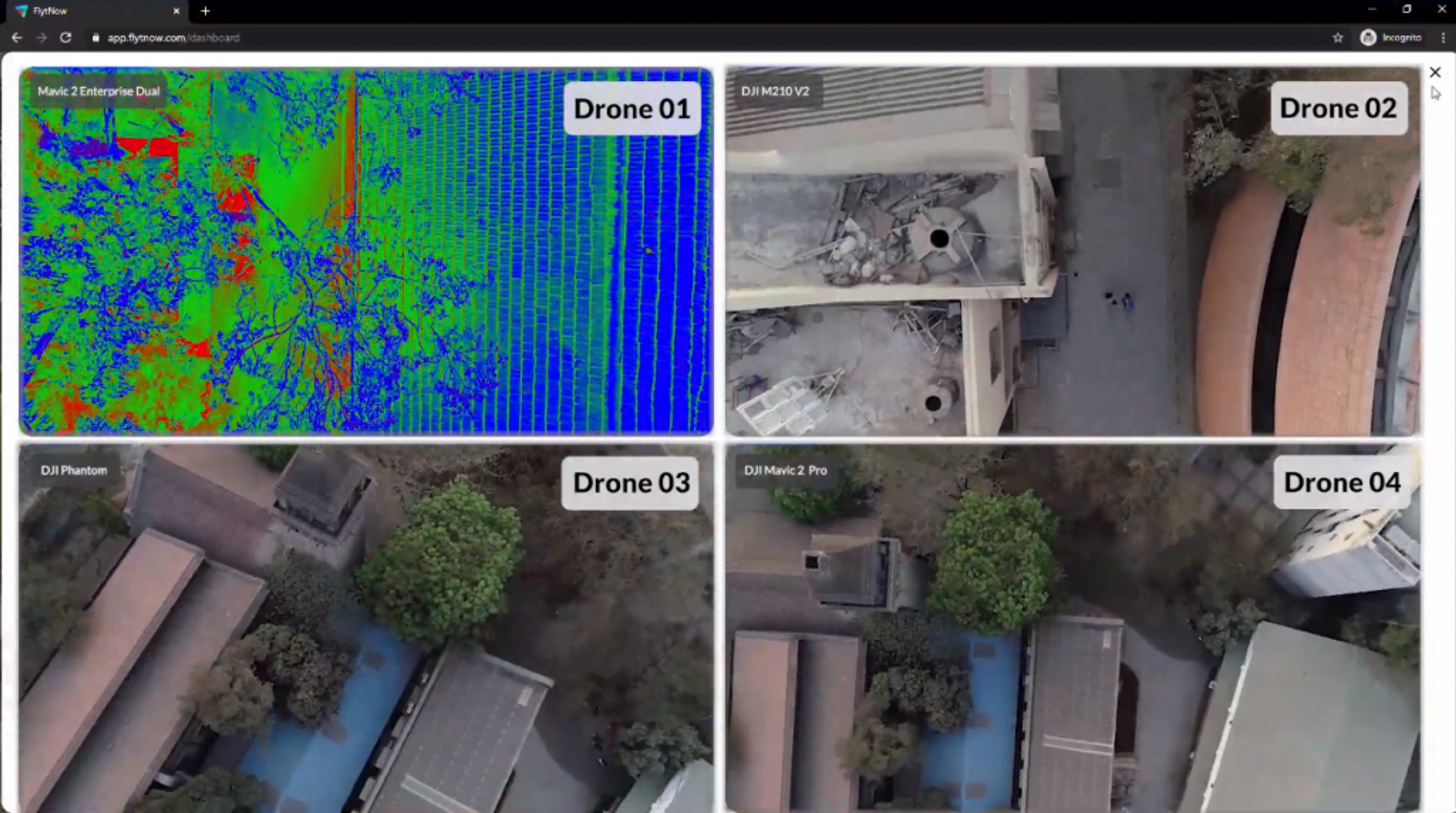Go back in browser history
This screenshot has height=813, width=1456.
click(x=17, y=38)
